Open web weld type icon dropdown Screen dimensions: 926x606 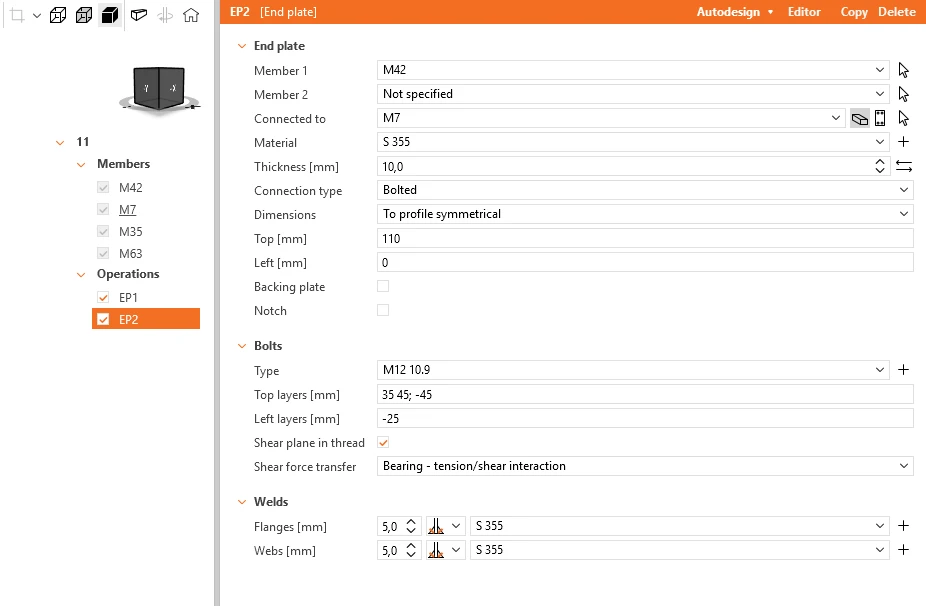[446, 550]
